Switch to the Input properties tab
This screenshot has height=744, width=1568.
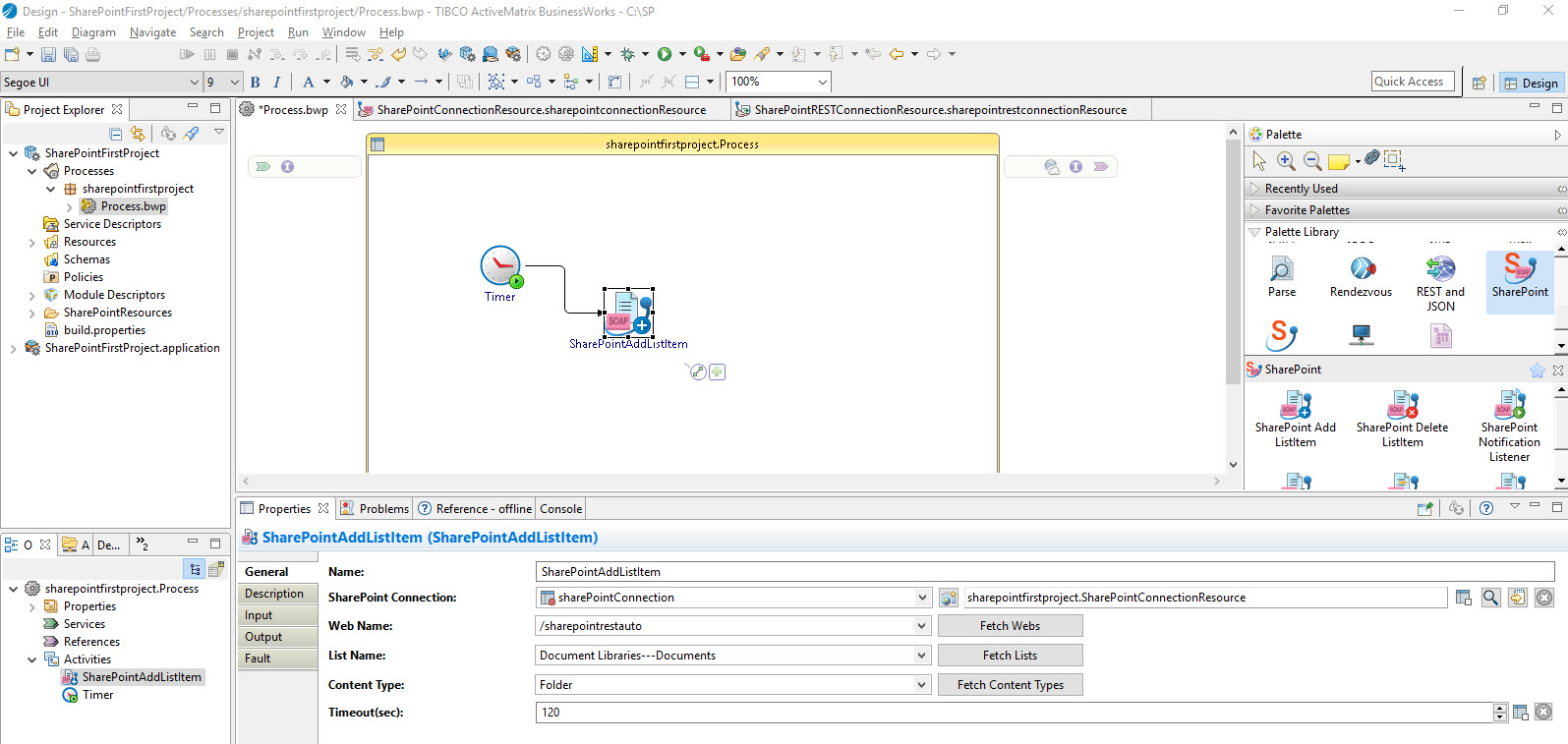pos(277,615)
